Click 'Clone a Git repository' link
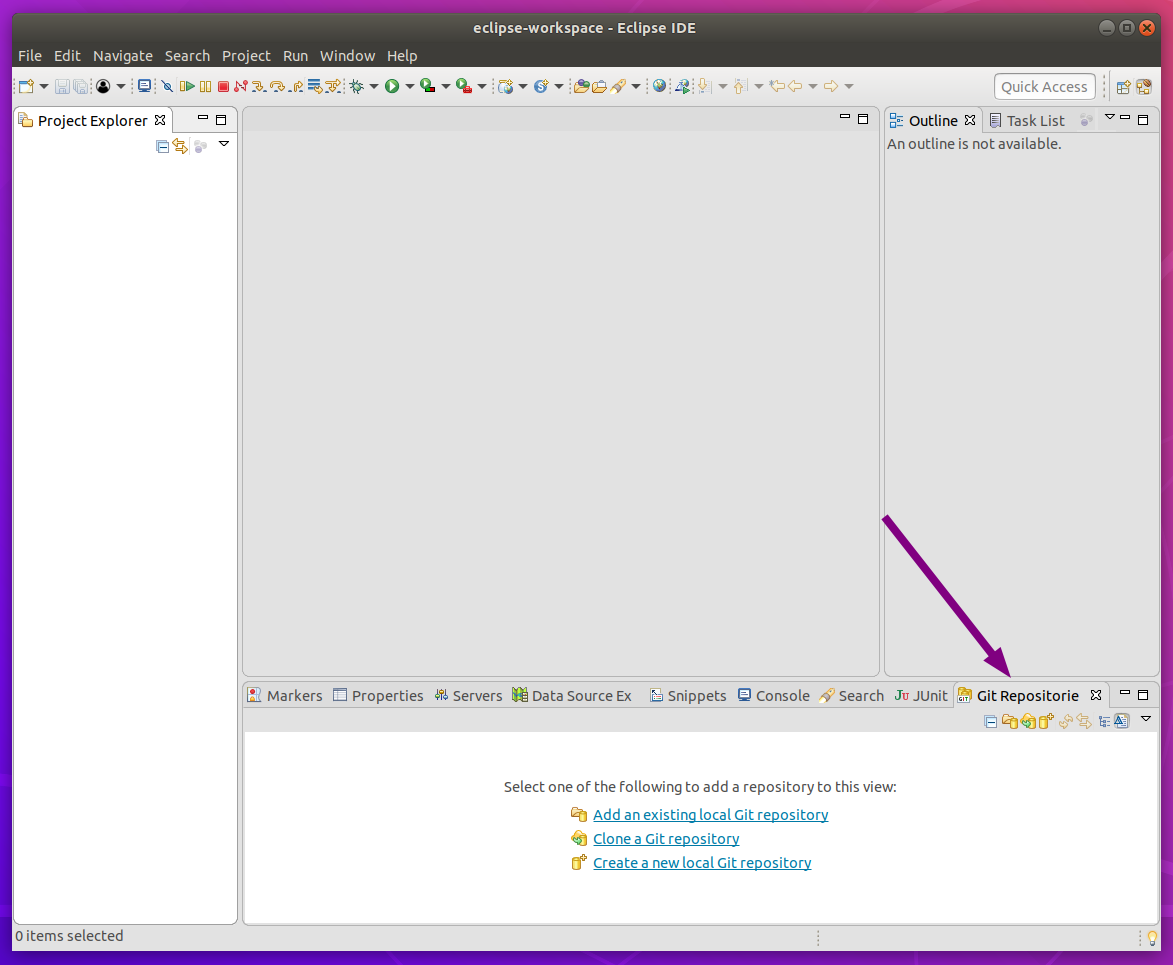This screenshot has height=965, width=1173. (666, 839)
